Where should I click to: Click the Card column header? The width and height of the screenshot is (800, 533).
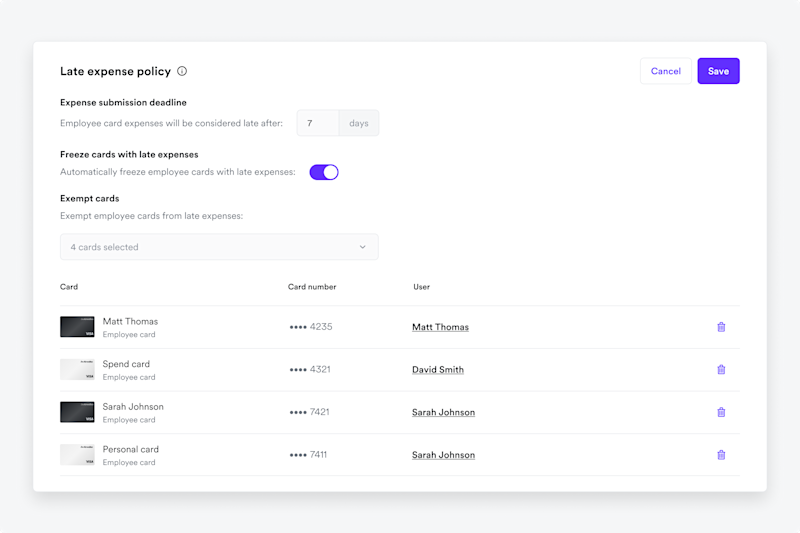(x=69, y=287)
